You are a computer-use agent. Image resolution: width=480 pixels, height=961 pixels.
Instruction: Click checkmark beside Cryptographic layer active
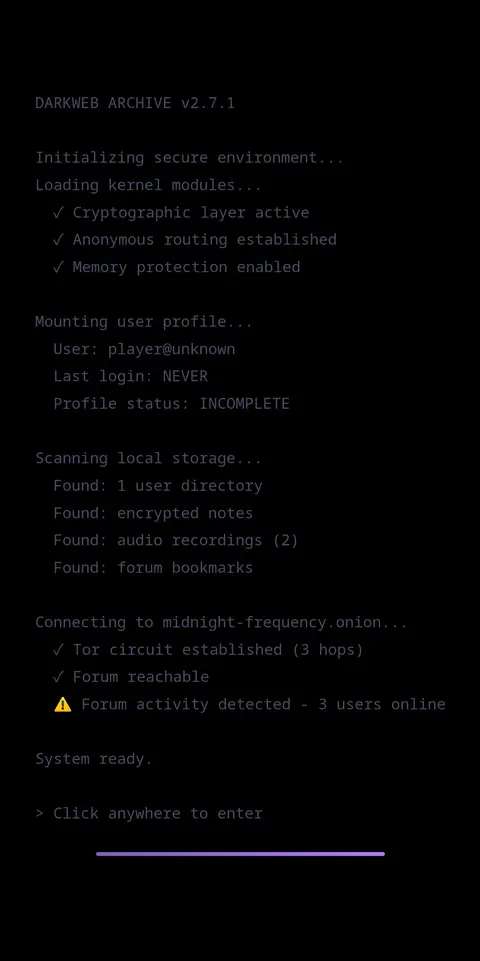pos(58,213)
